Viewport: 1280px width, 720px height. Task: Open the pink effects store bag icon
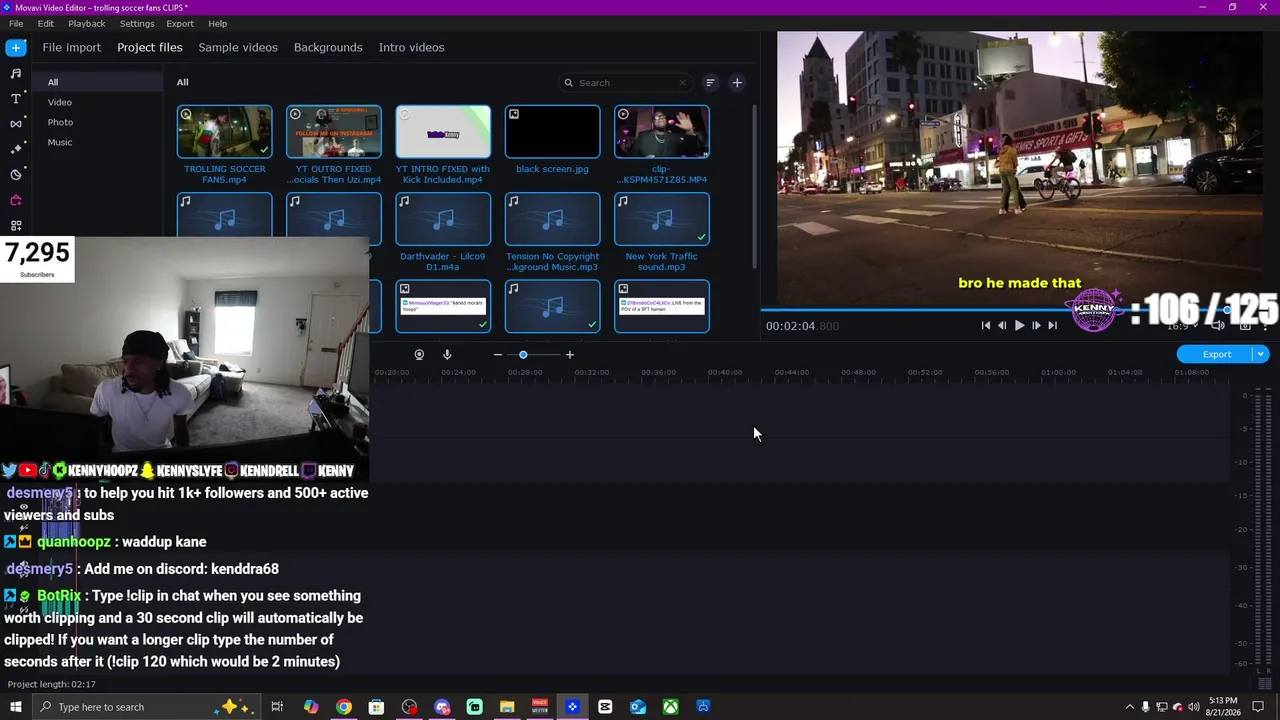click(x=15, y=200)
